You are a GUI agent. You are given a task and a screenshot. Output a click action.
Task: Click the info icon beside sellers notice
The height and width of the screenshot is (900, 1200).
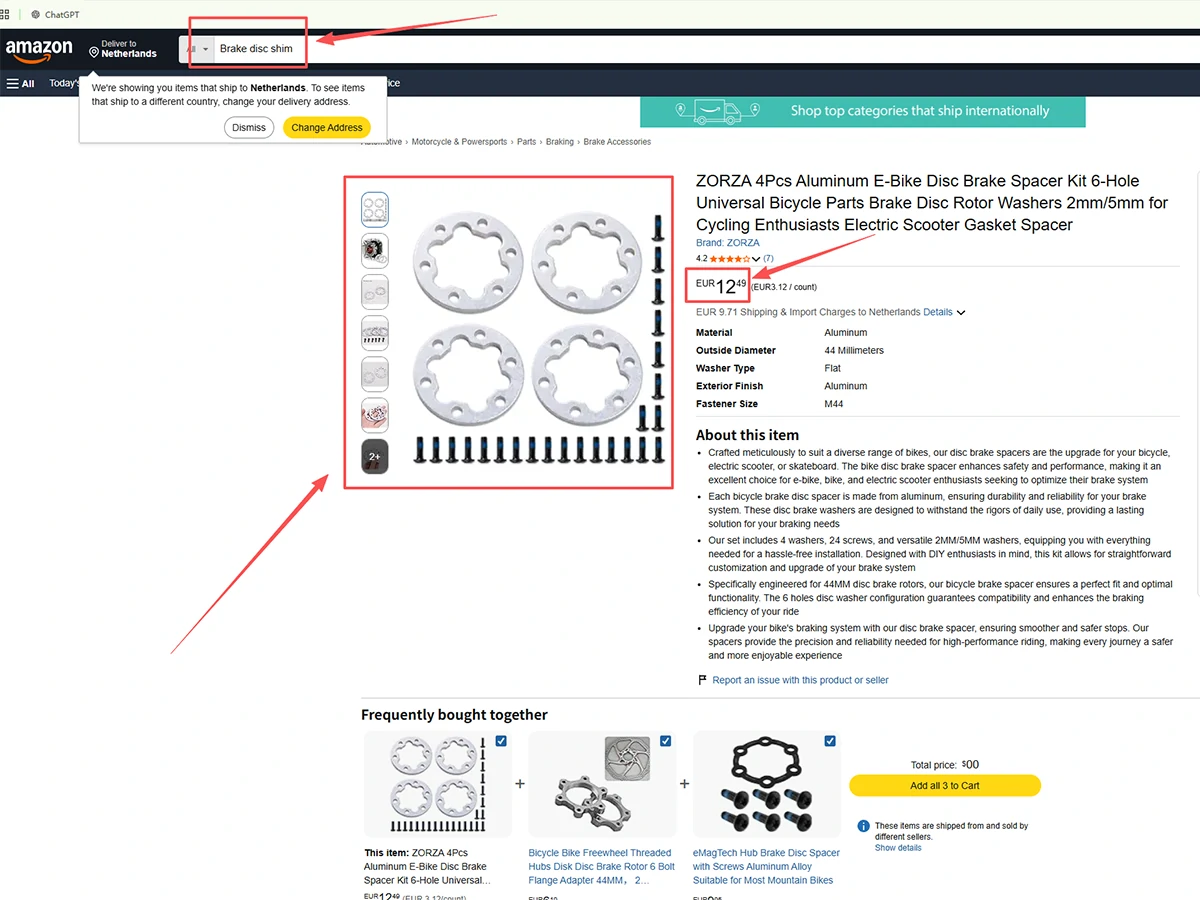pyautogui.click(x=864, y=827)
